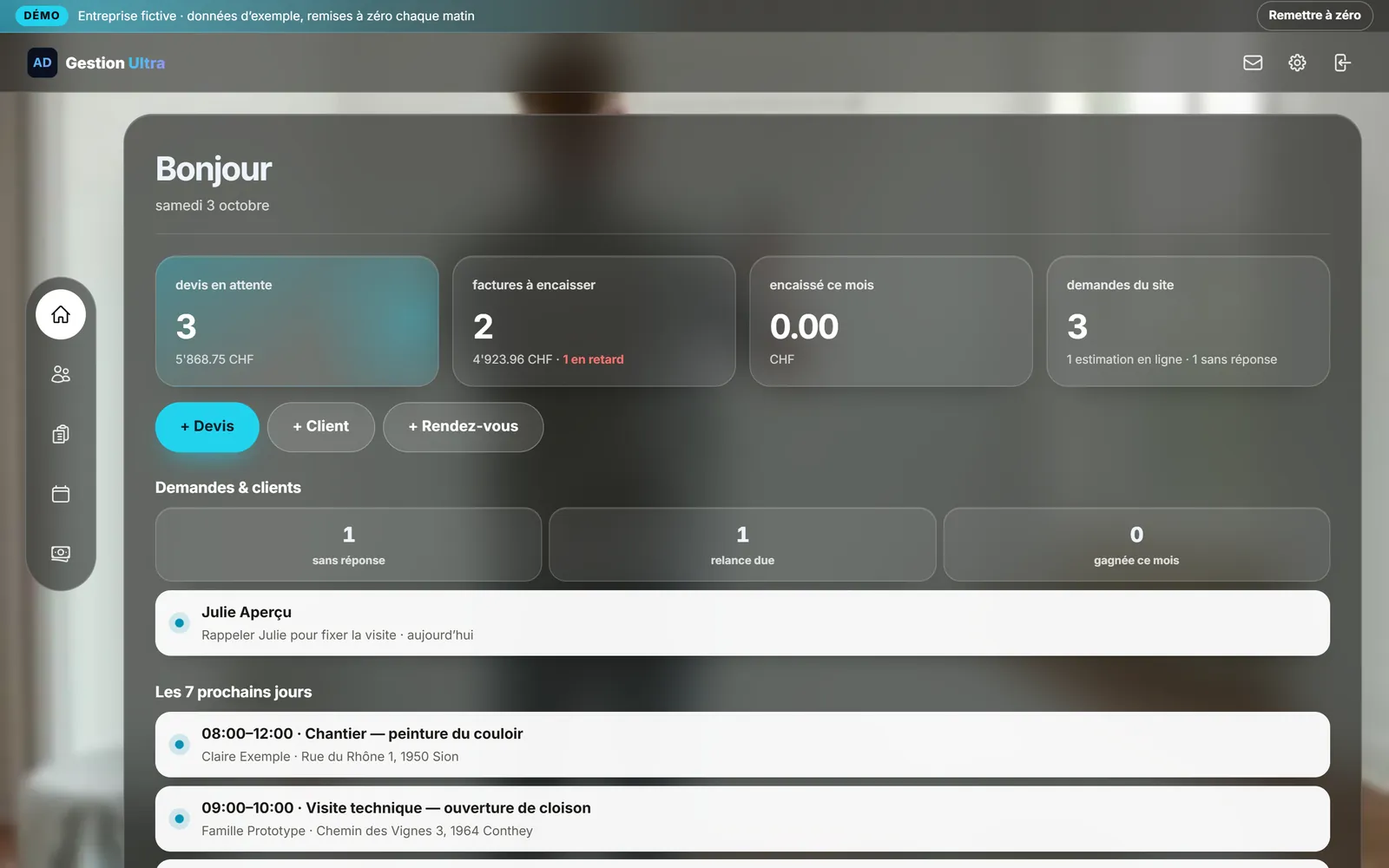This screenshot has height=868, width=1389.
Task: Click the AD logo badge
Action: click(43, 62)
